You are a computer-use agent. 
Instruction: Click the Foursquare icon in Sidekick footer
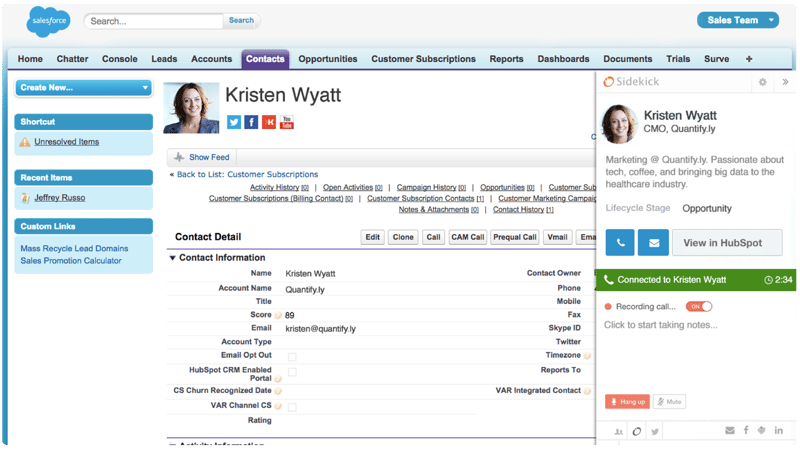click(762, 430)
